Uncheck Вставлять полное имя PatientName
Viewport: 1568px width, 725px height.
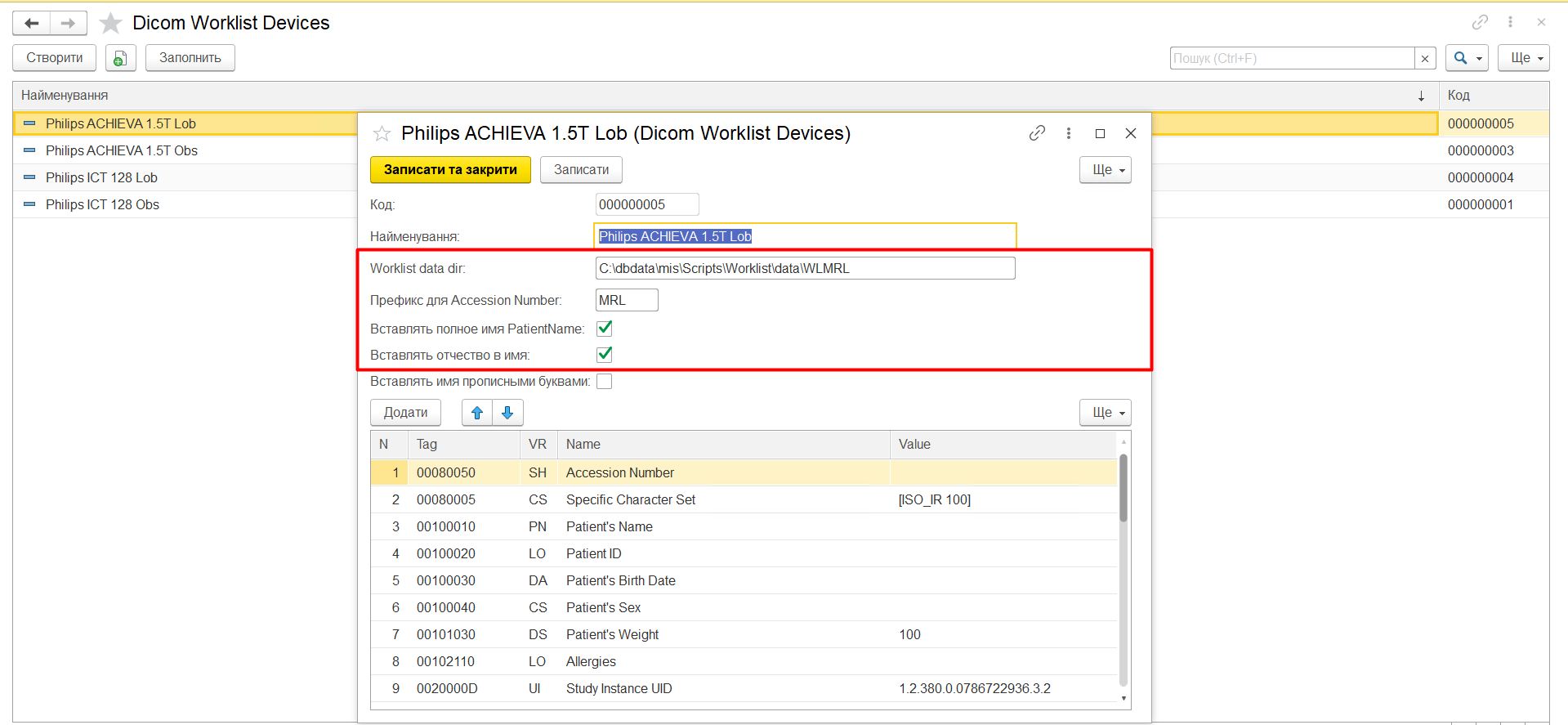pyautogui.click(x=605, y=329)
